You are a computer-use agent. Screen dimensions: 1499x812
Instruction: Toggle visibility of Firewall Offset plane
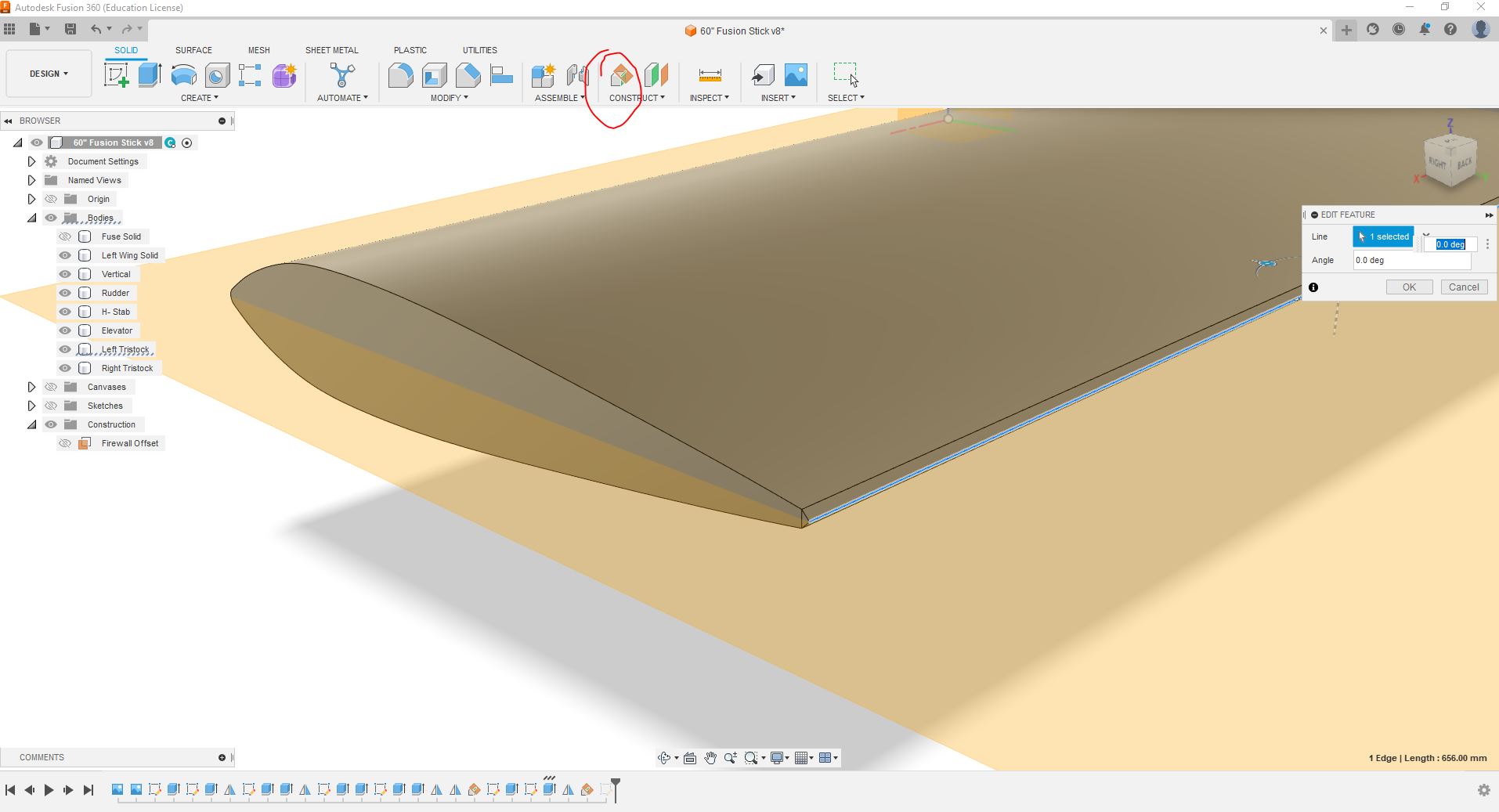click(65, 443)
